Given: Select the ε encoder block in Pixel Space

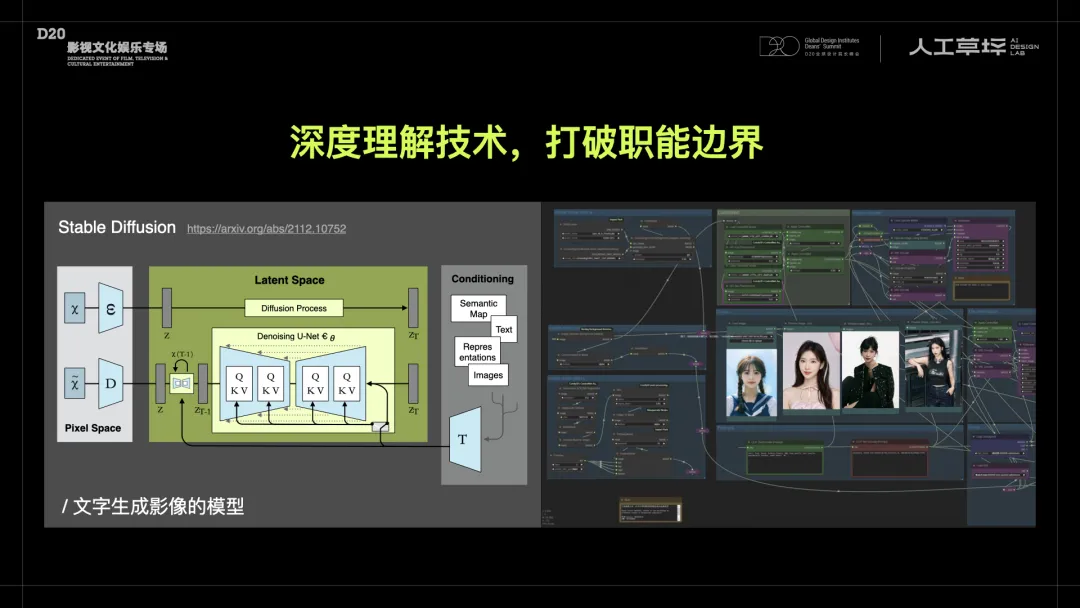Looking at the screenshot, I should 110,308.
